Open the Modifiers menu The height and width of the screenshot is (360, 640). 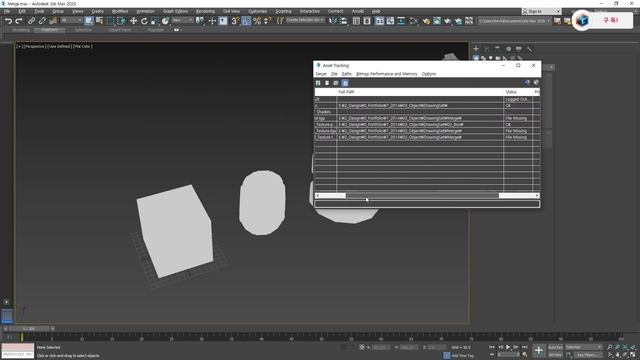point(120,11)
